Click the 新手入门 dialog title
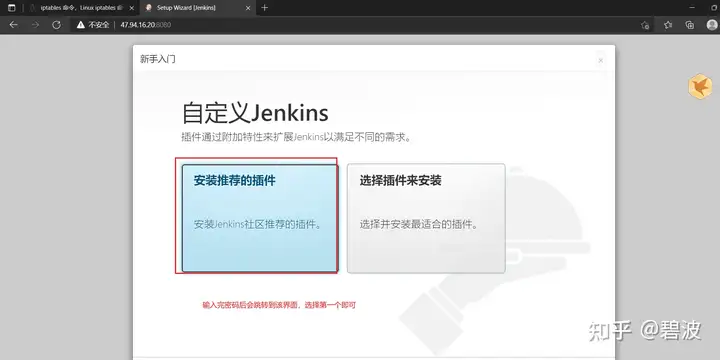The image size is (720, 360). [x=158, y=59]
